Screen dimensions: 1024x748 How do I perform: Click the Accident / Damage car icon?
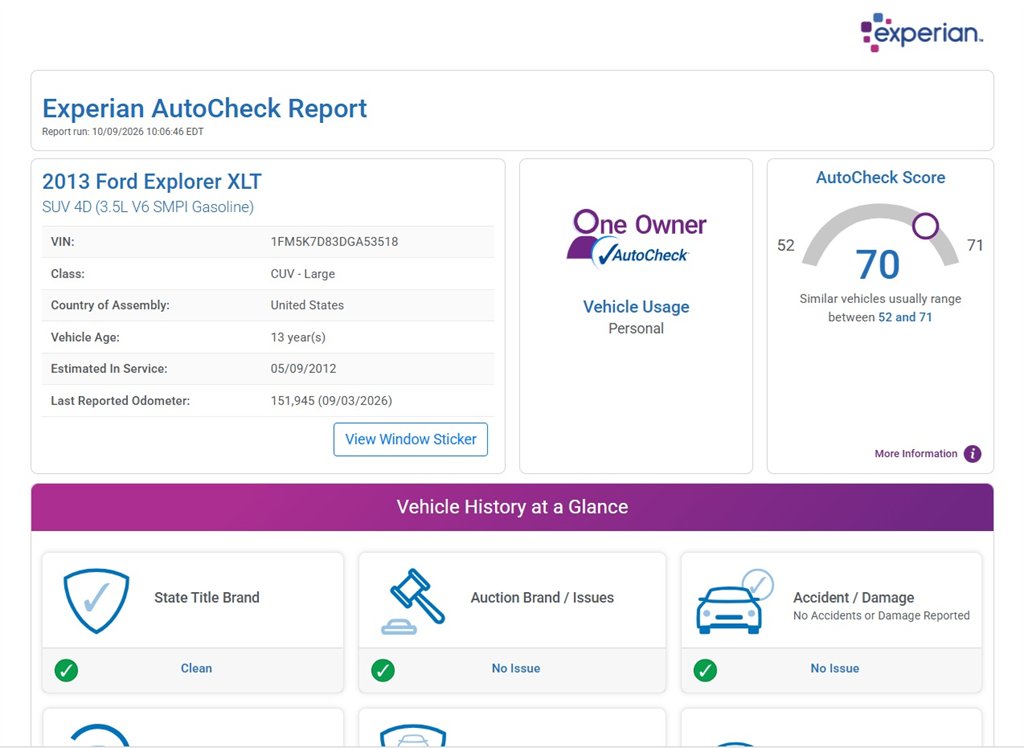click(735, 602)
